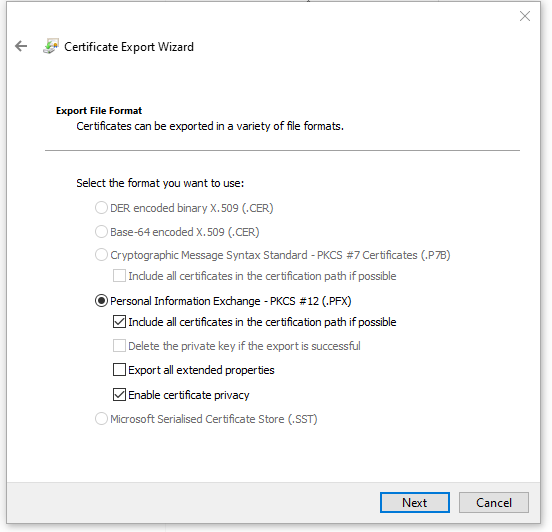The image size is (552, 532).
Task: Close the wizard with the X button
Action: (x=525, y=16)
